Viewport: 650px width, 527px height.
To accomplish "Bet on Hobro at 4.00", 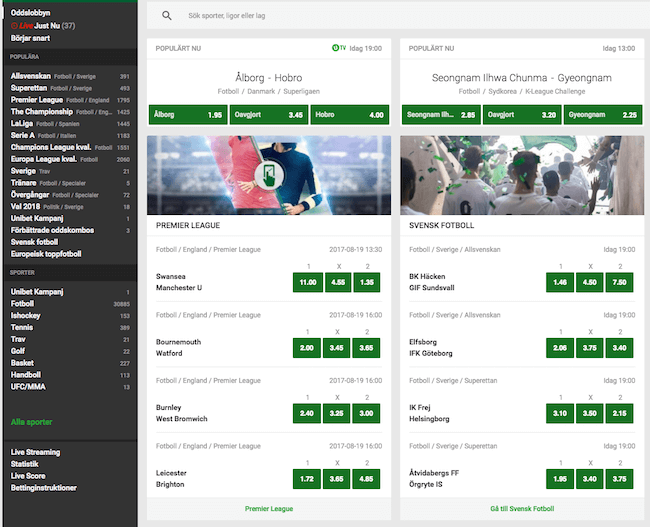I will [x=350, y=115].
